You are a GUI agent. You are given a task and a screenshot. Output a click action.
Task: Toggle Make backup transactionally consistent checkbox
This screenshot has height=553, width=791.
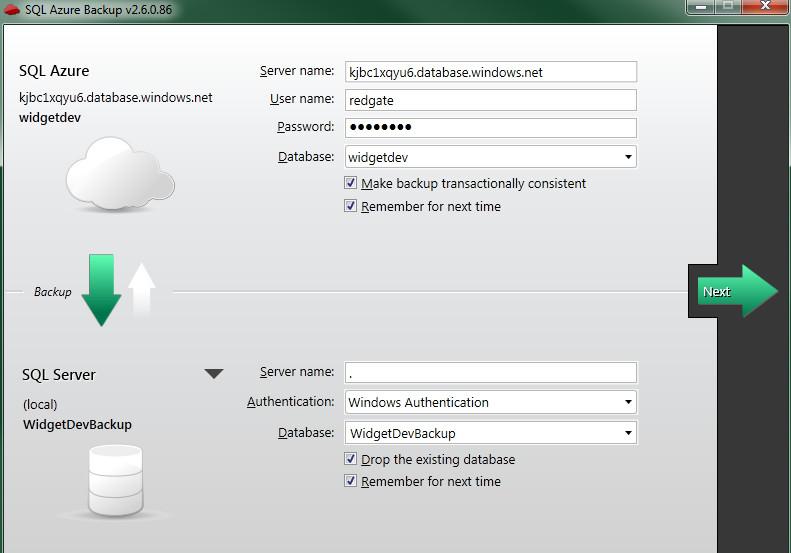coord(350,183)
